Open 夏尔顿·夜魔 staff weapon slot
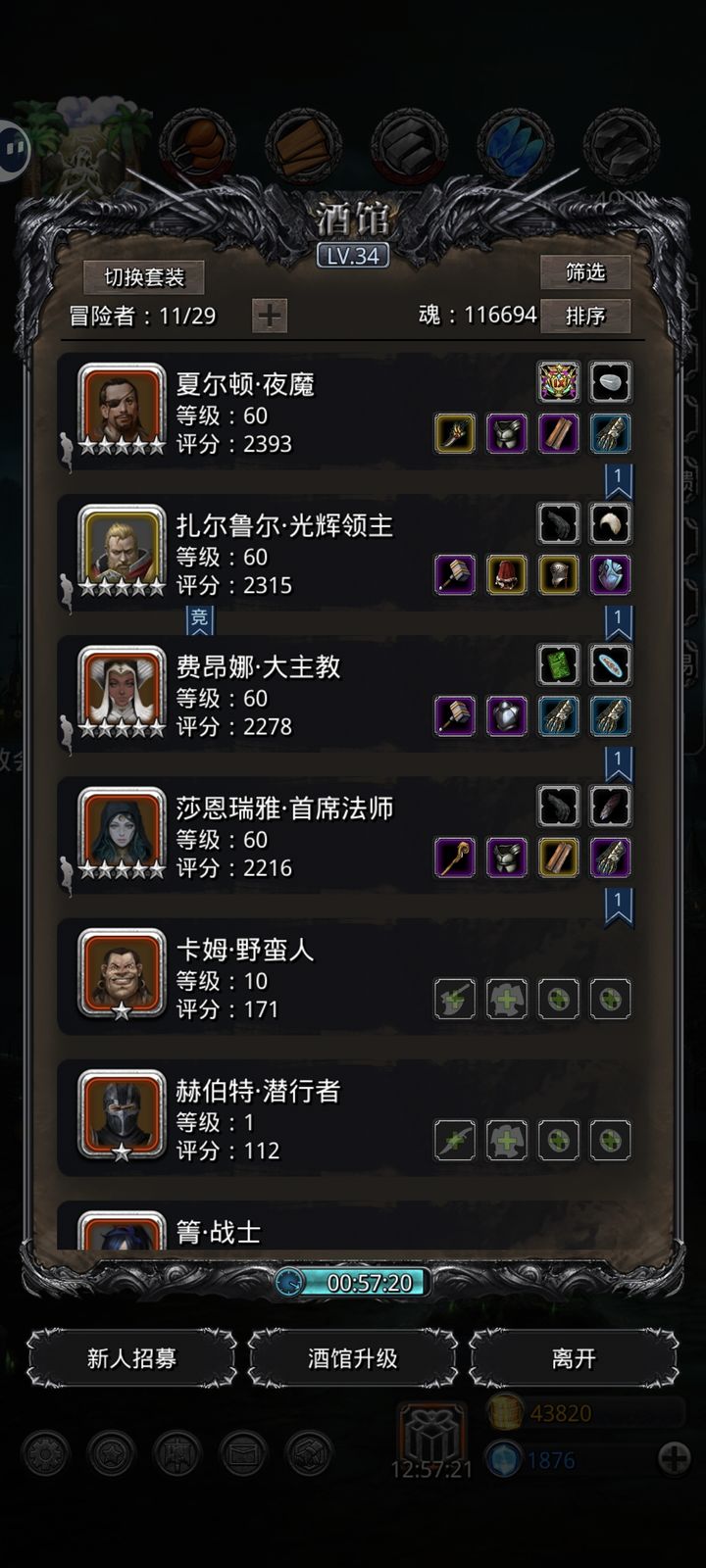 click(455, 433)
